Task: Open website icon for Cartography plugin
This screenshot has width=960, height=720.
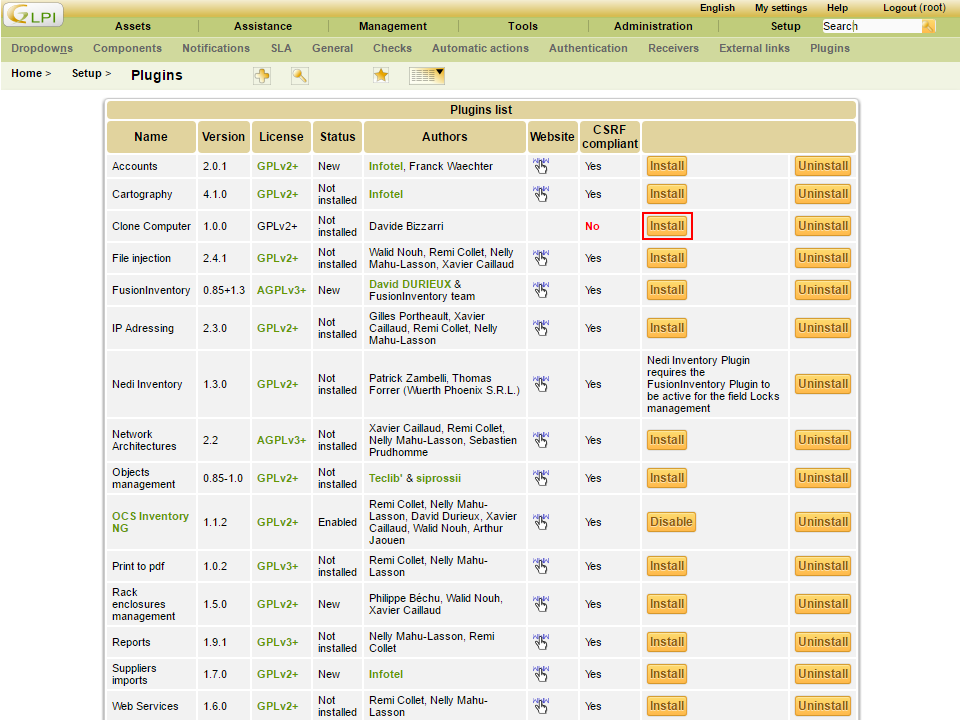Action: 541,194
